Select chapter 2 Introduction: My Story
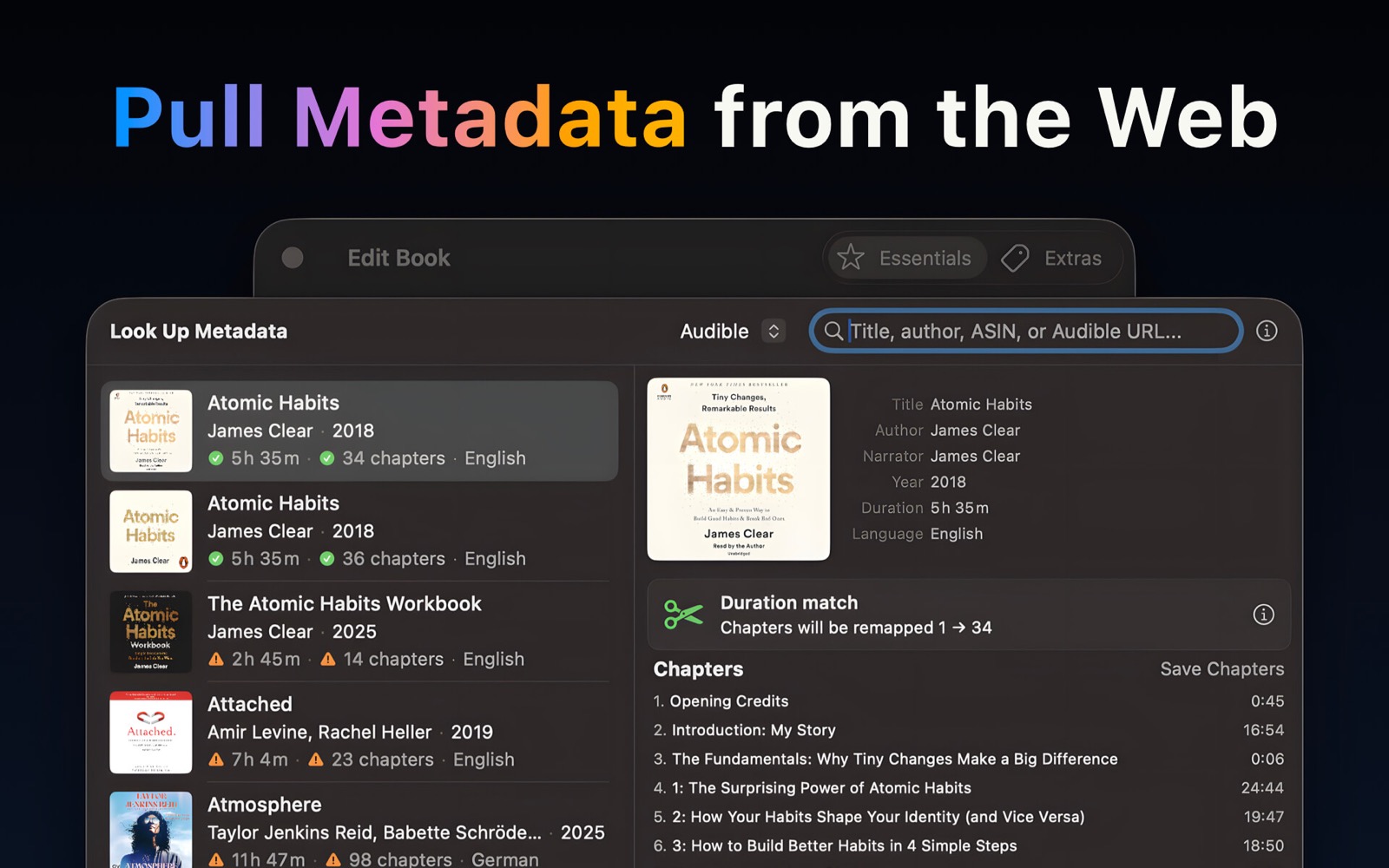This screenshot has width=1389, height=868. tap(969, 730)
